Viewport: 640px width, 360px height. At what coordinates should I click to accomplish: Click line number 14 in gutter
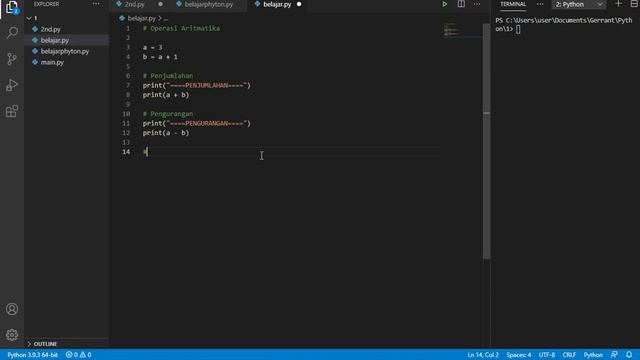tap(126, 152)
